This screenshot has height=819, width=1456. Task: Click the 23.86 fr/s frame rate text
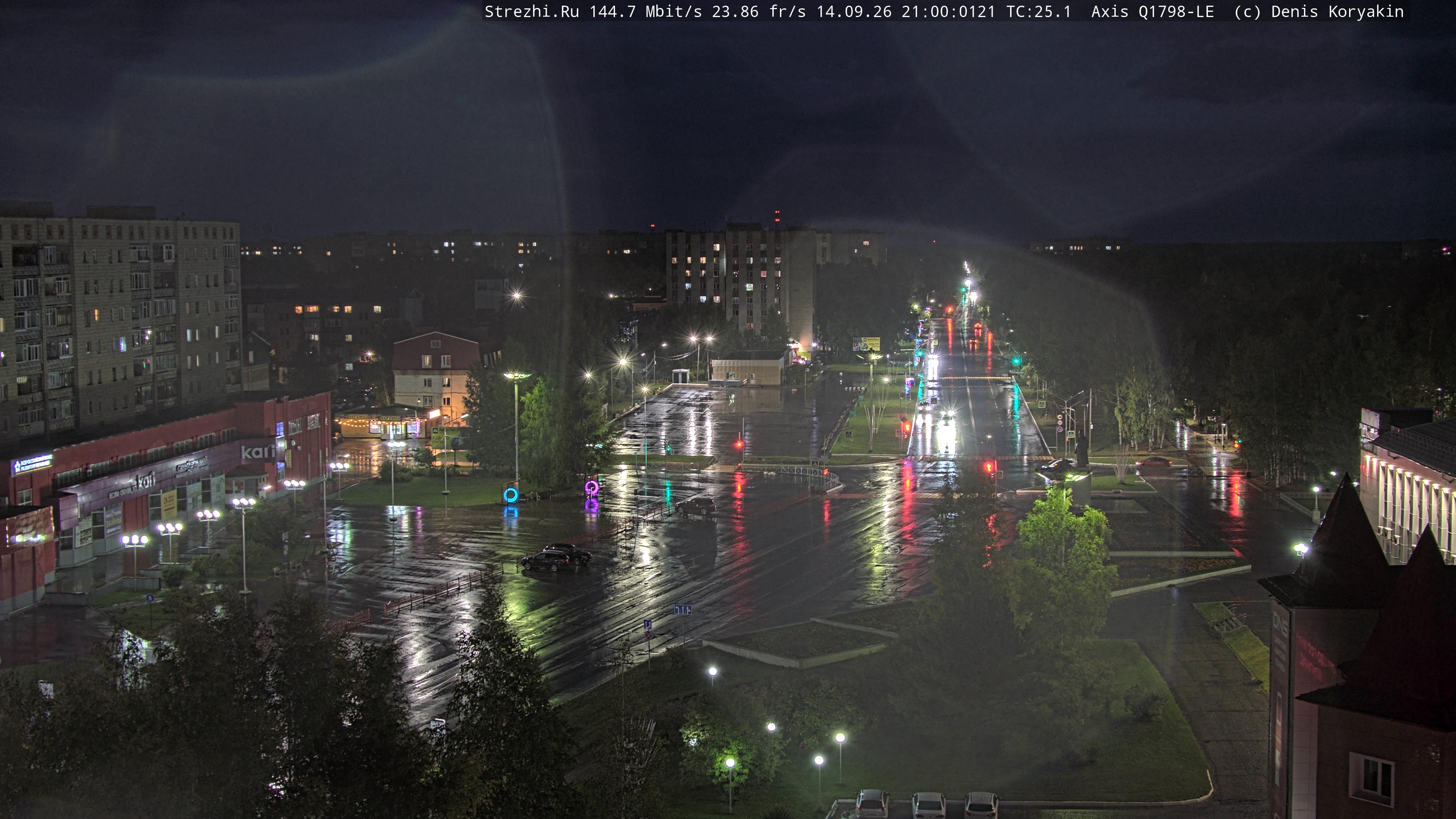pos(759,12)
